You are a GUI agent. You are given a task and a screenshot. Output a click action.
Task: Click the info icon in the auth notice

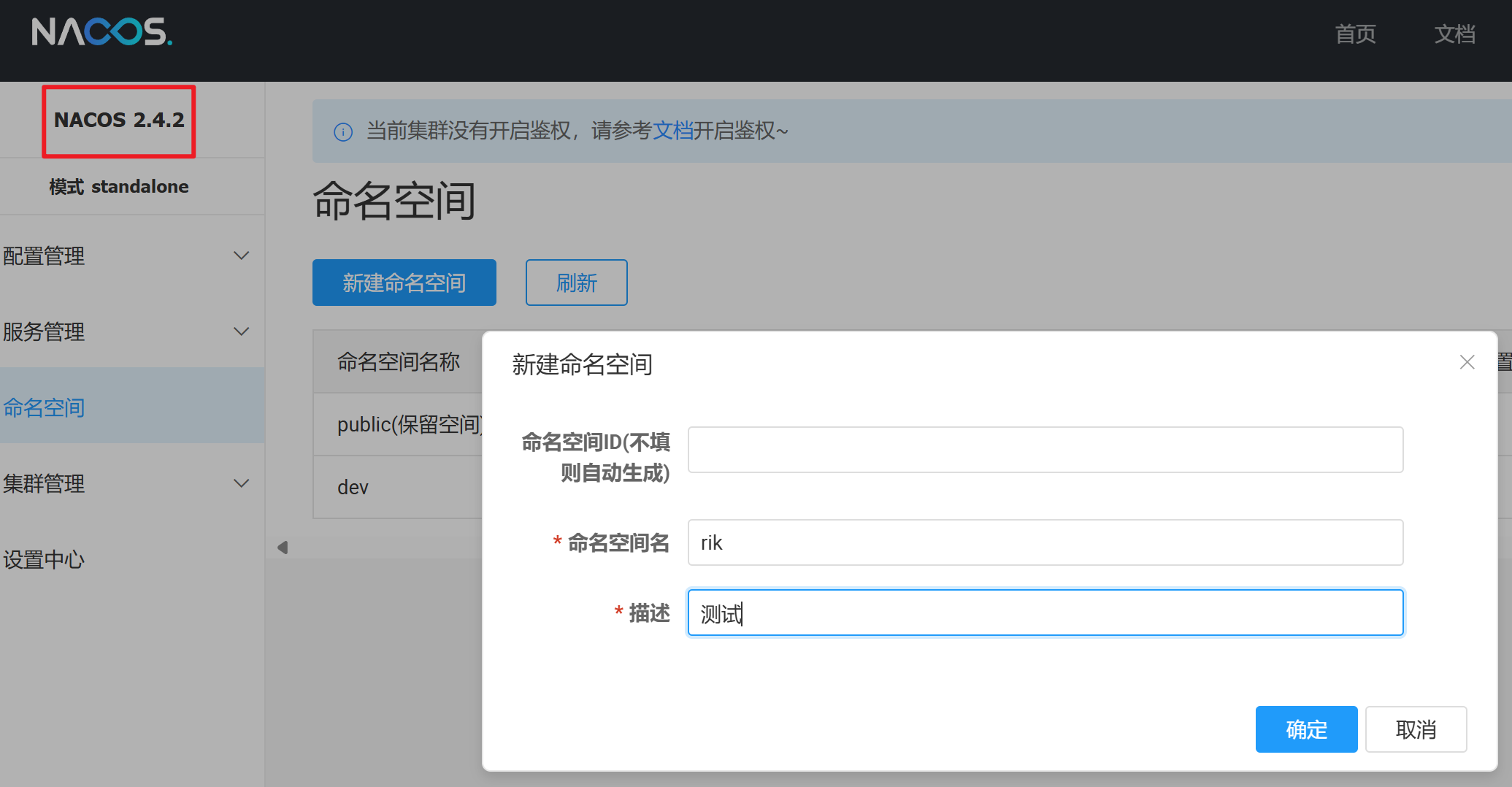coord(343,131)
